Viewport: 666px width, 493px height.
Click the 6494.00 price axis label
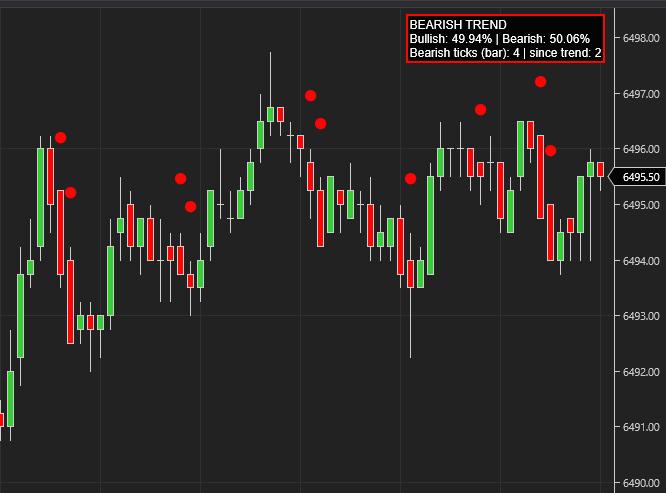[641, 261]
